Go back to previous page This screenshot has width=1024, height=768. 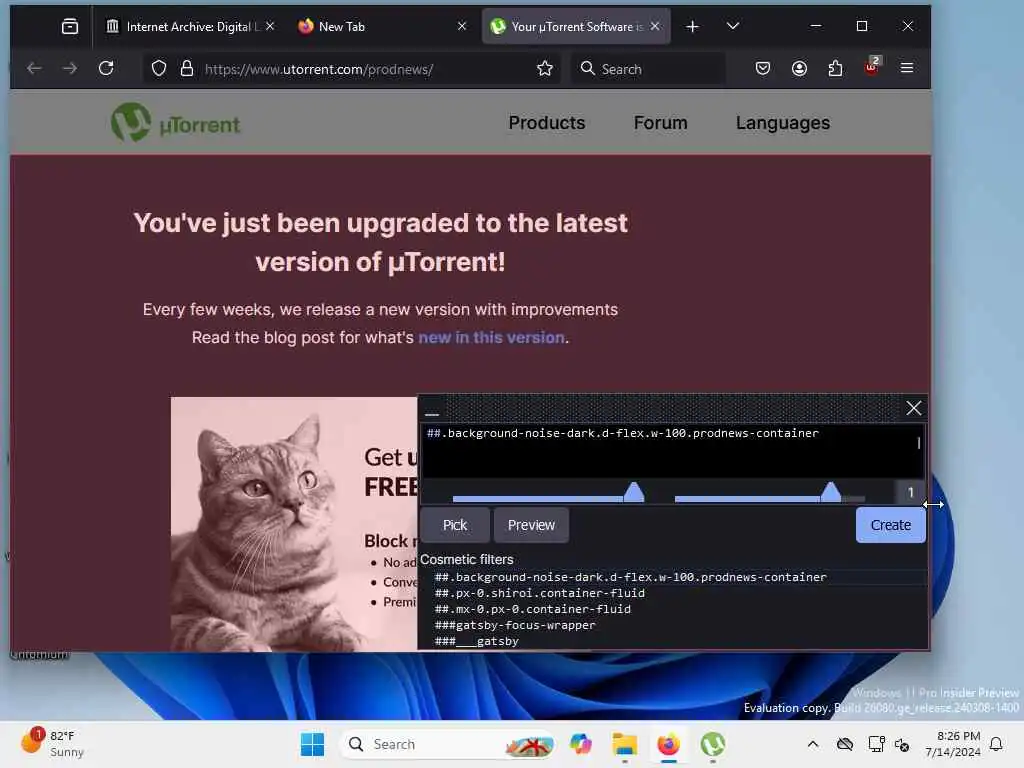(x=34, y=68)
